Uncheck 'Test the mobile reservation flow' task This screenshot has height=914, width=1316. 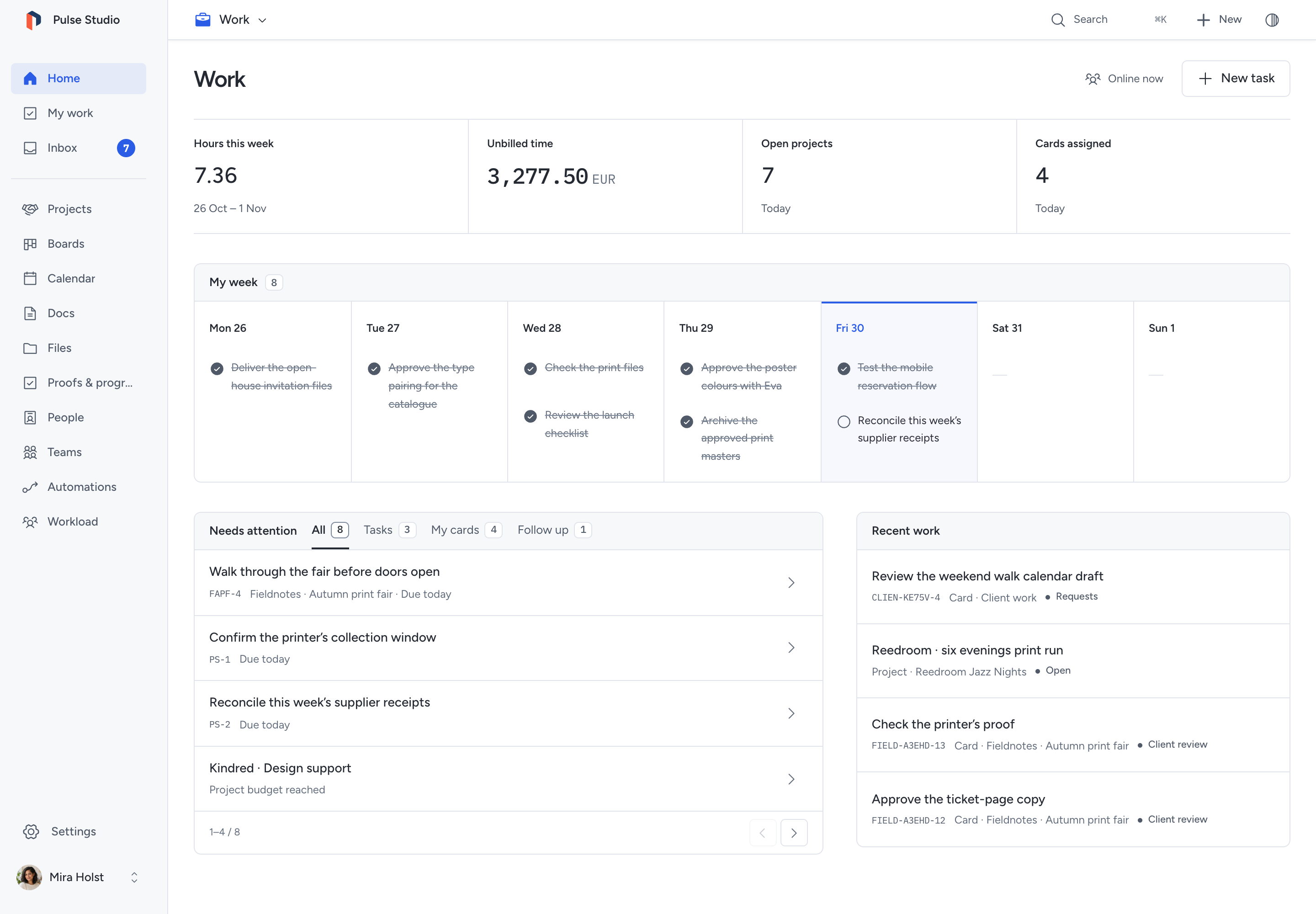click(844, 369)
